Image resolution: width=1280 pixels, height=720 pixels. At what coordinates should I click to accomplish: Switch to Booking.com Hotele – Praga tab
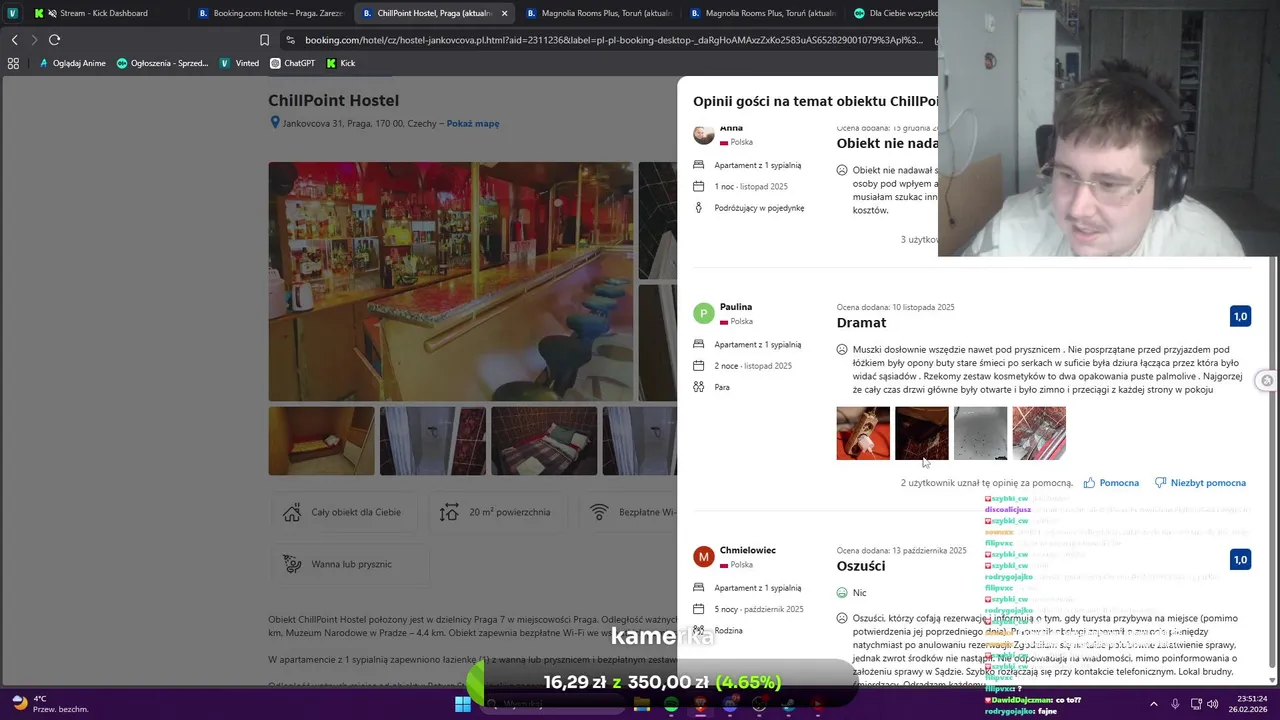point(270,13)
